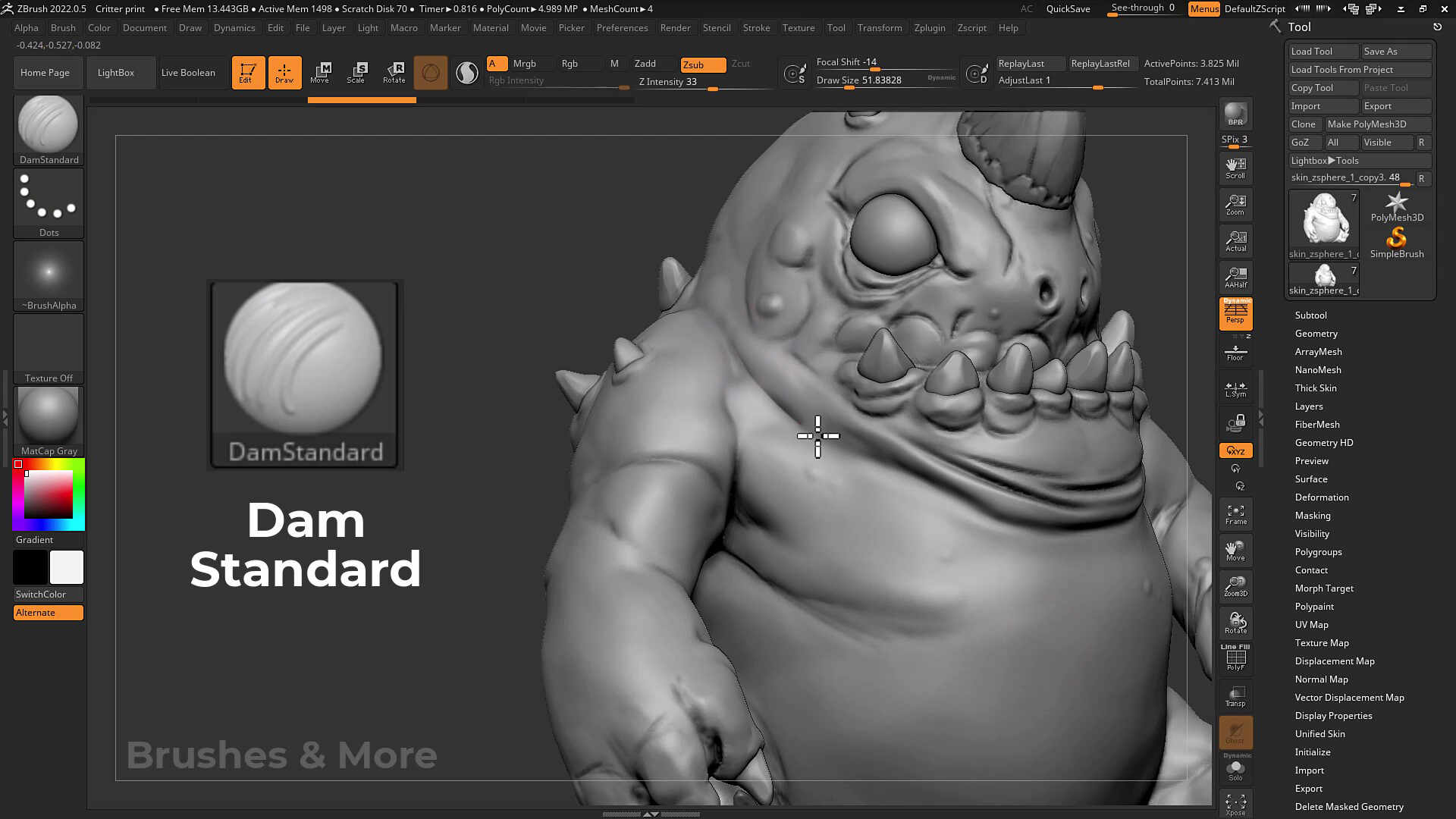Image resolution: width=1456 pixels, height=819 pixels.
Task: Expand the Display Properties section
Action: tap(1333, 716)
